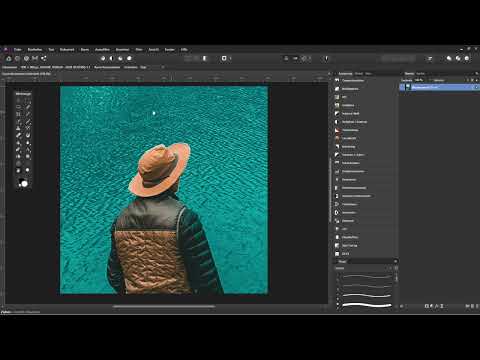
Task: Click the Belichtung adjustment icon
Action: point(337,147)
